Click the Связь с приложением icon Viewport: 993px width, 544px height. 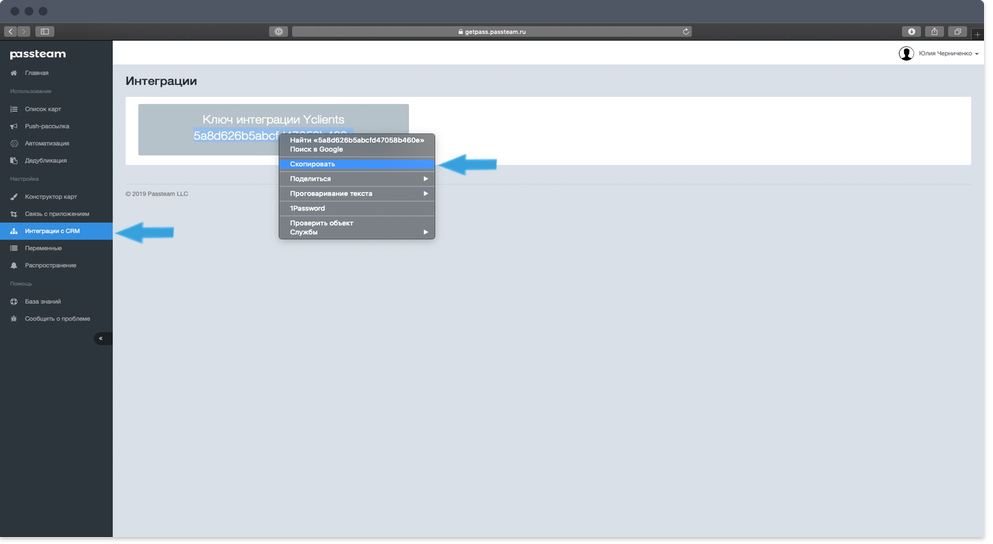[14, 214]
